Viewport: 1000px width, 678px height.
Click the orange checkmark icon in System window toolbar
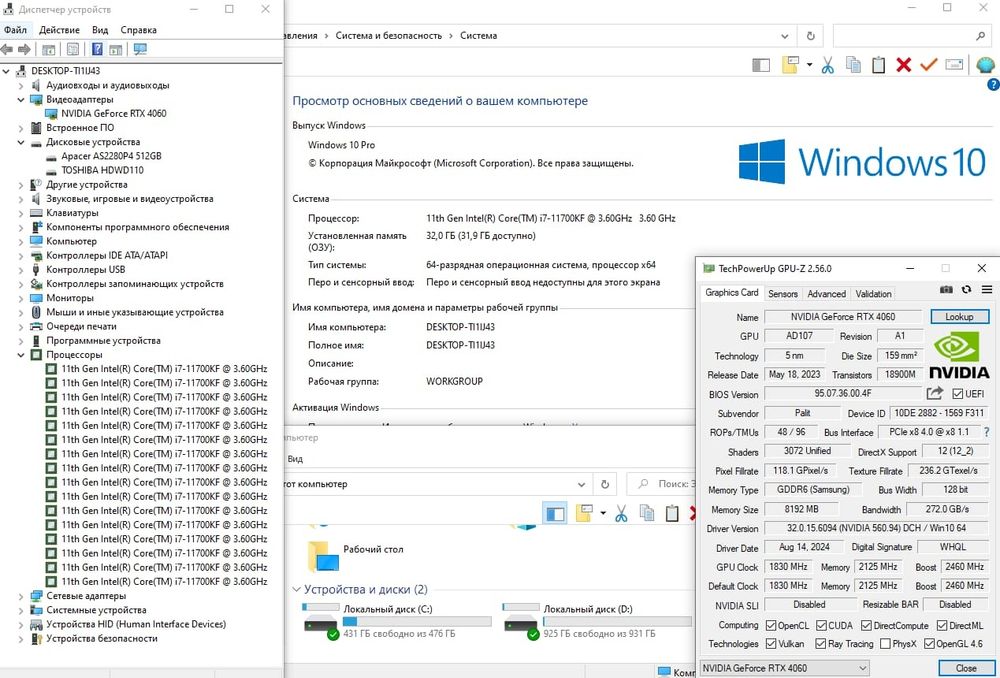click(x=928, y=64)
